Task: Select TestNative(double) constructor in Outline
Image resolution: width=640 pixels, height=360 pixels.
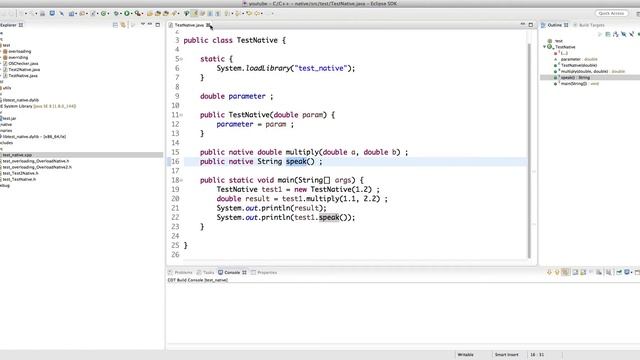Action: pos(576,65)
